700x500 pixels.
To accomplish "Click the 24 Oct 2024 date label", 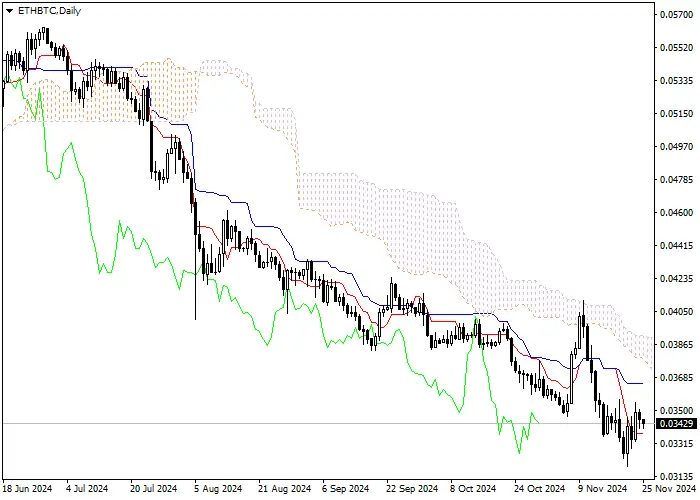I will tap(540, 489).
